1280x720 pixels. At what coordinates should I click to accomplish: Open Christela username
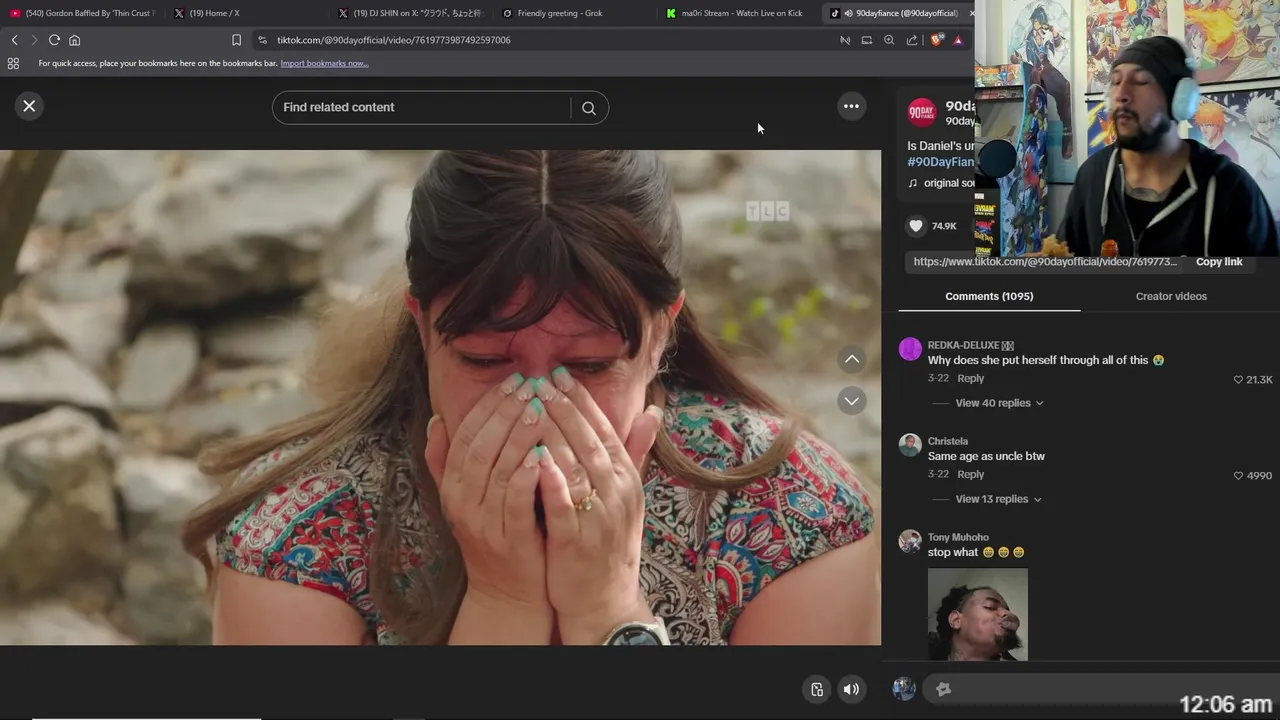click(947, 441)
